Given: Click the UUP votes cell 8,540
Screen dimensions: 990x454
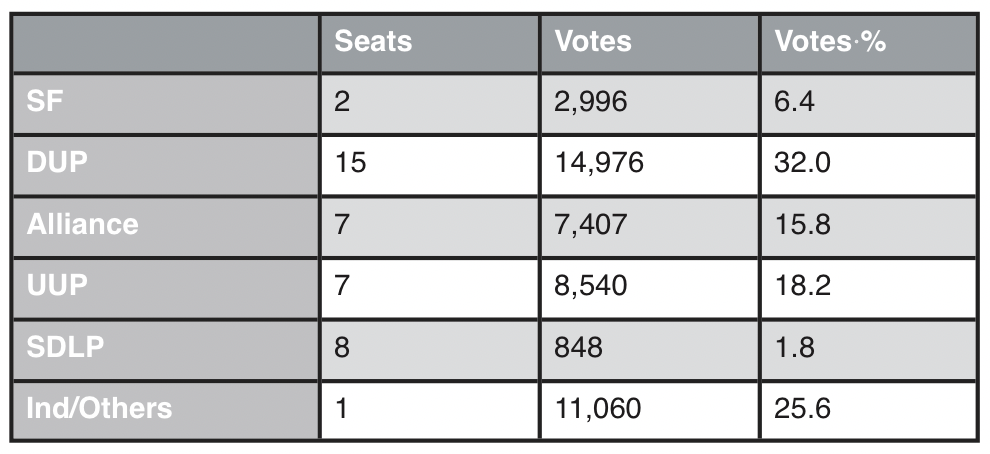Looking at the screenshot, I should click(590, 286).
